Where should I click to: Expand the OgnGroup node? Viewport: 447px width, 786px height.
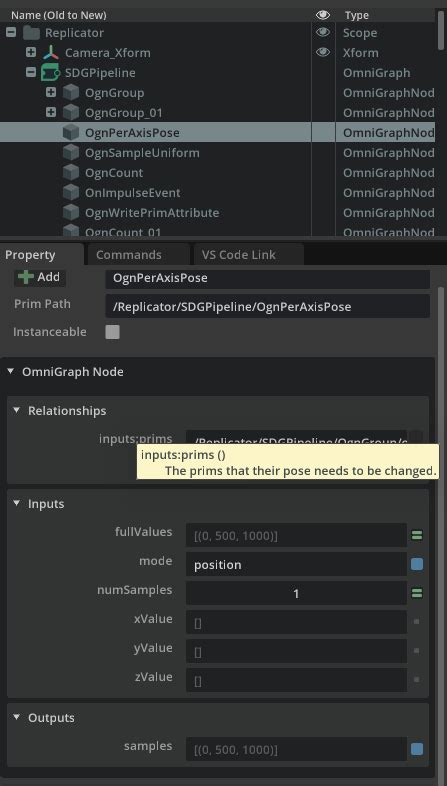51,92
